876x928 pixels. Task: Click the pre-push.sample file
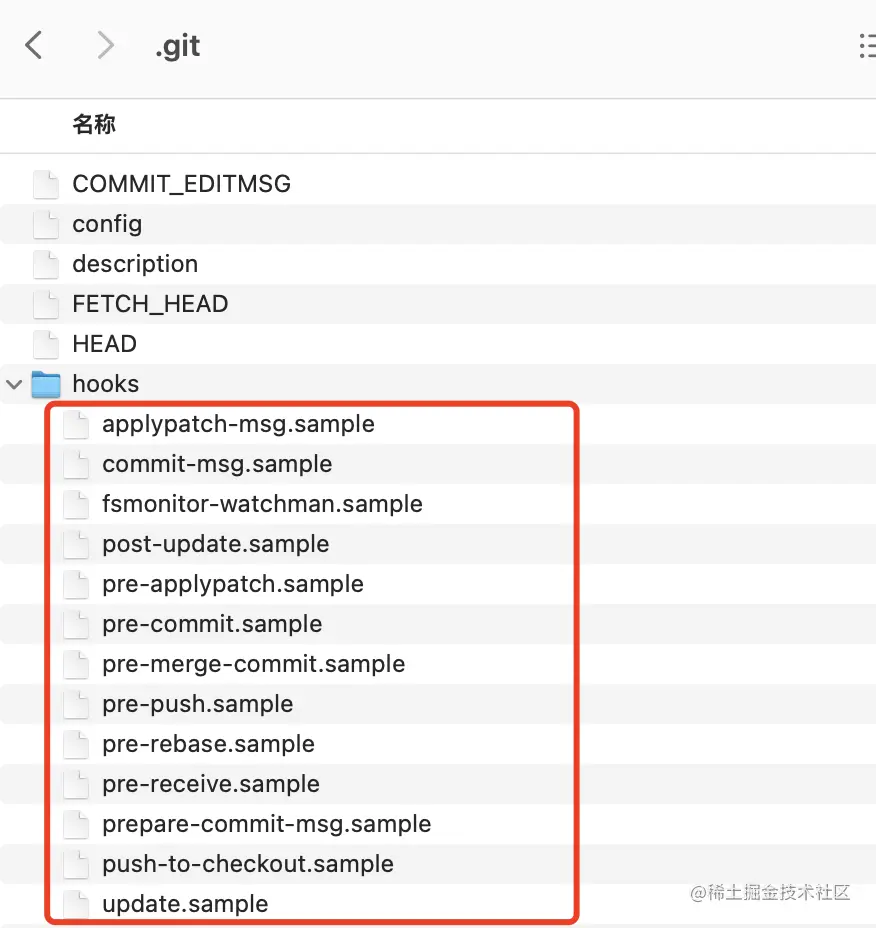pos(197,704)
